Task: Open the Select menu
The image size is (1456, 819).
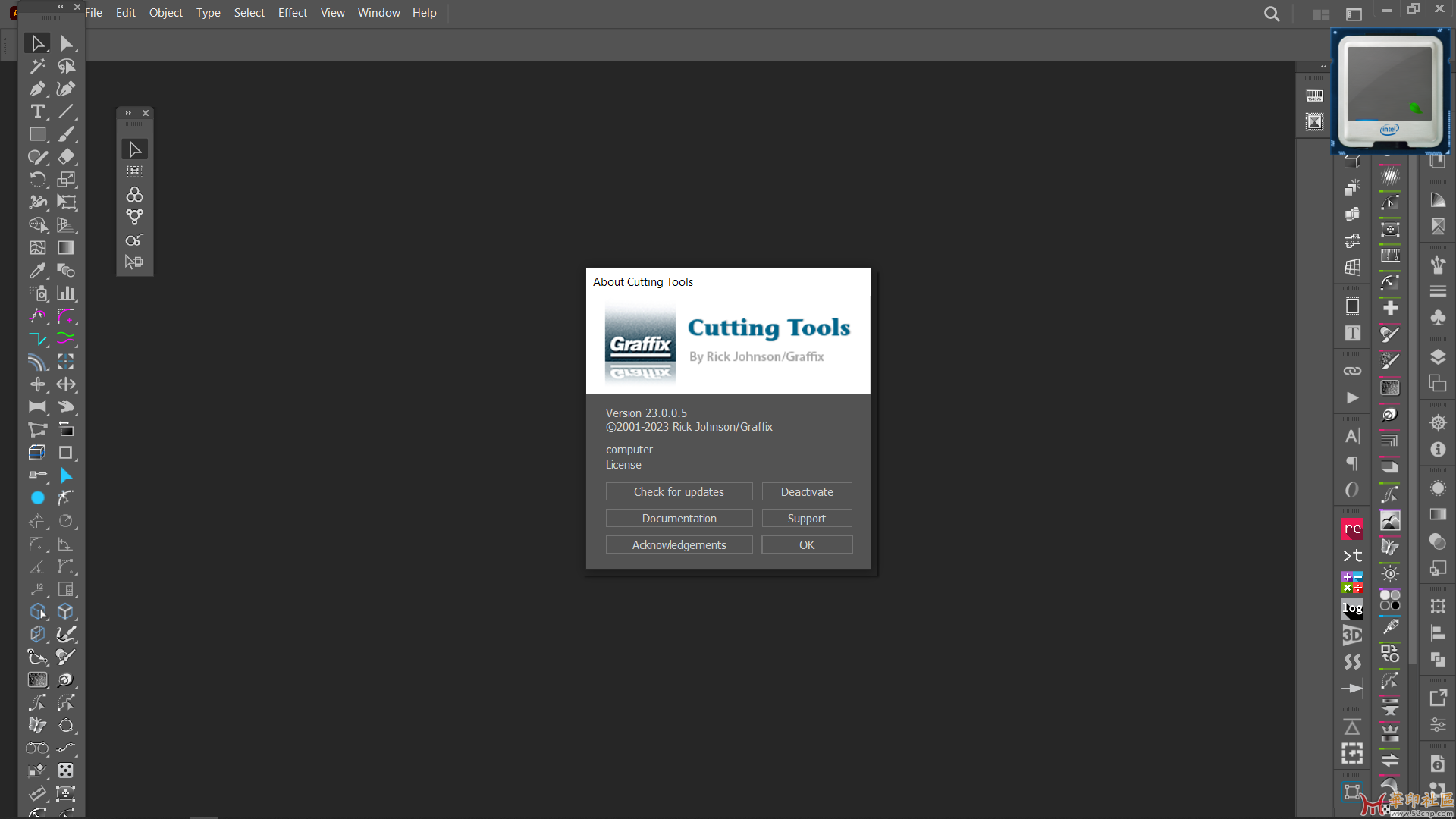Action: click(249, 13)
